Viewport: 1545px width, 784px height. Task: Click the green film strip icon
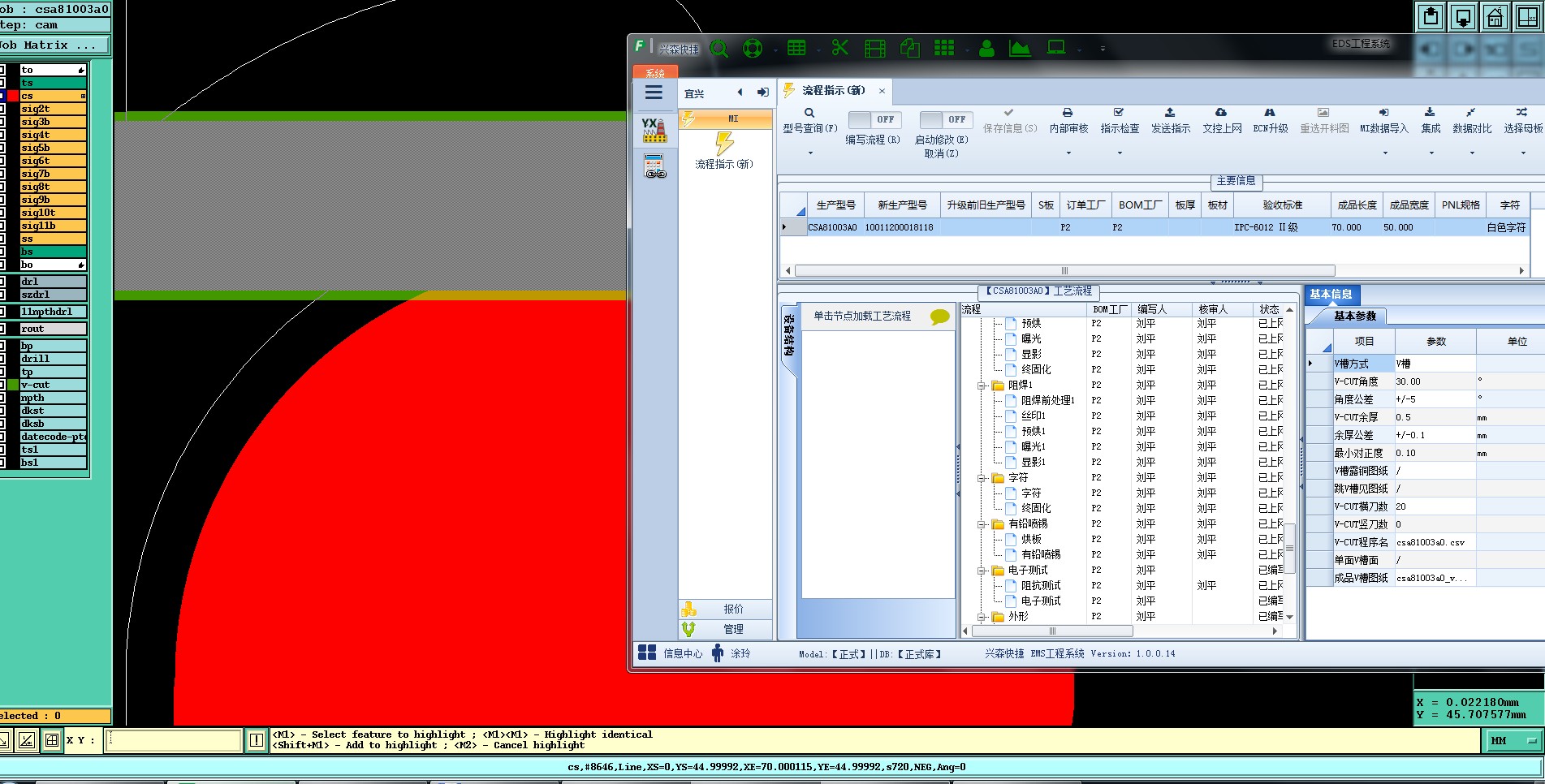874,49
